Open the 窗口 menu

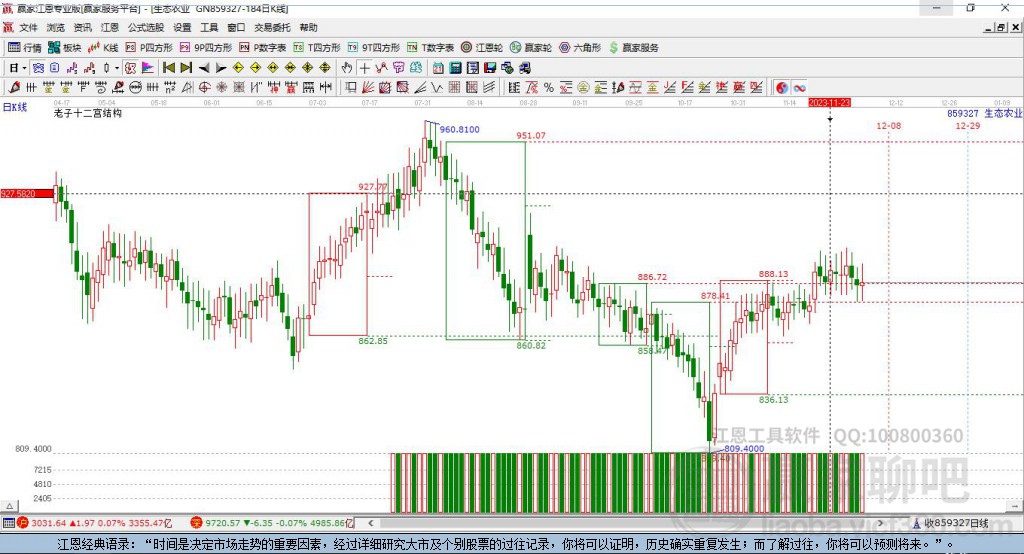pos(236,27)
